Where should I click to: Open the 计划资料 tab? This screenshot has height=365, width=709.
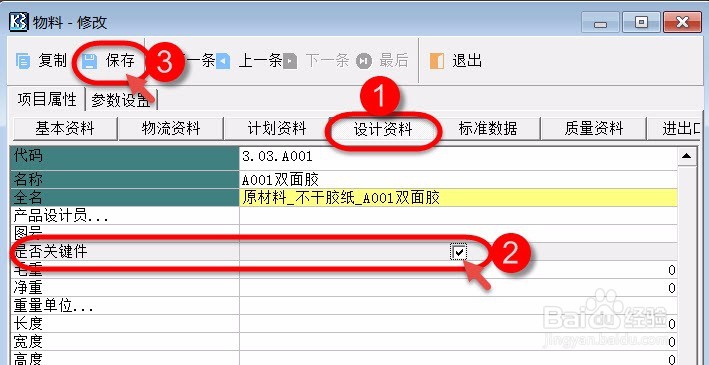[x=276, y=128]
